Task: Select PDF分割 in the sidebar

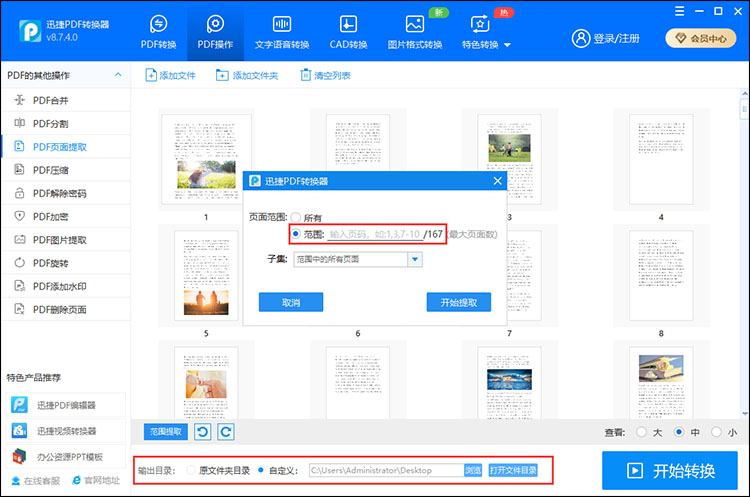Action: coord(66,123)
